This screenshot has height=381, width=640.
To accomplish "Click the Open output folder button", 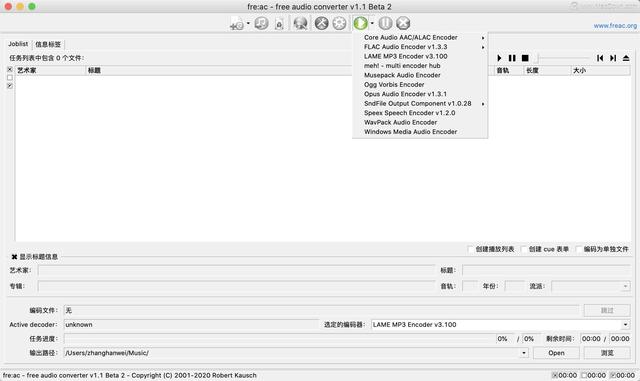I will pyautogui.click(x=556, y=353).
